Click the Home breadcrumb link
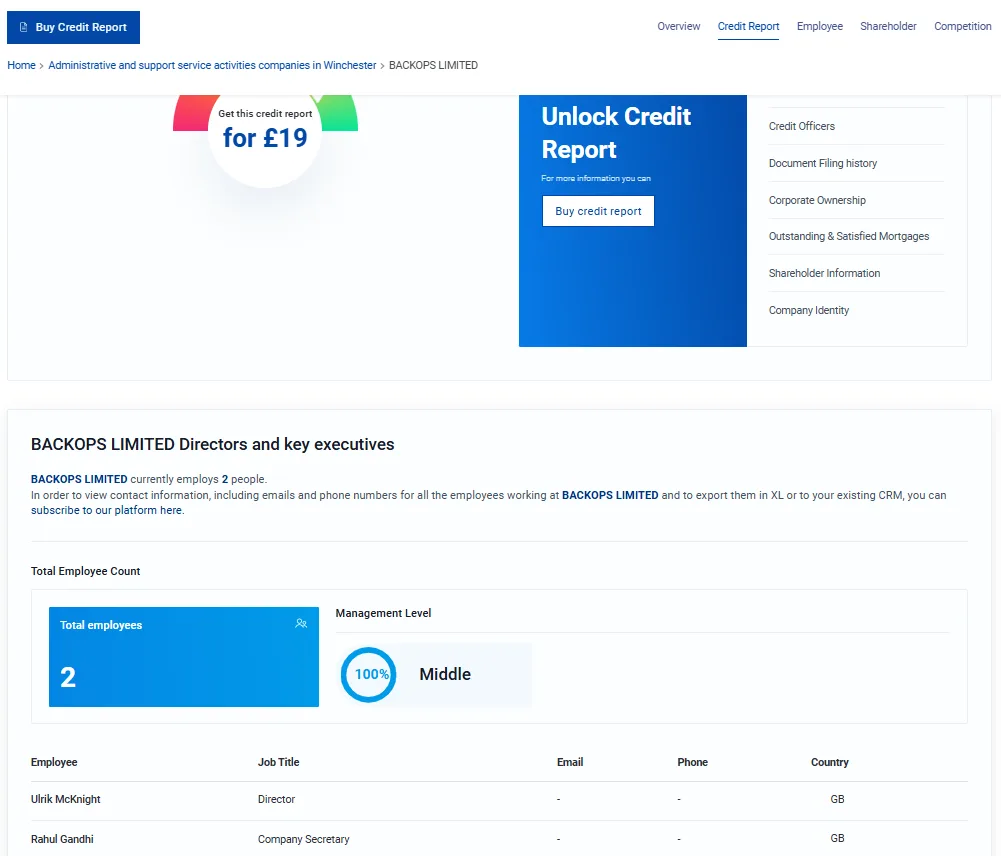Viewport: 1001px width, 856px height. tap(21, 65)
